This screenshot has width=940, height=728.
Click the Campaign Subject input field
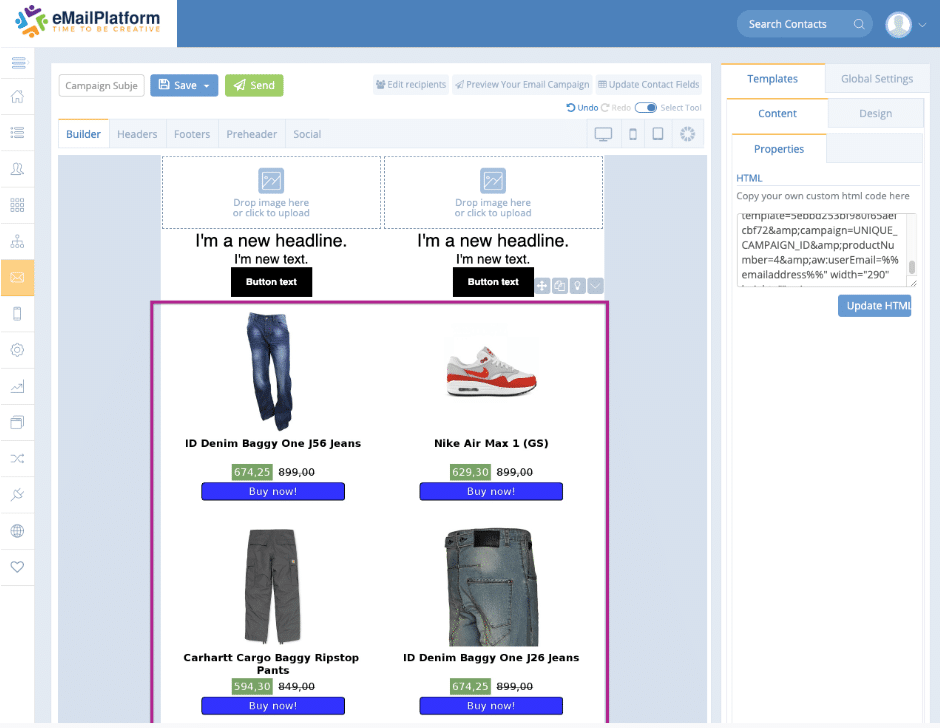(x=101, y=85)
